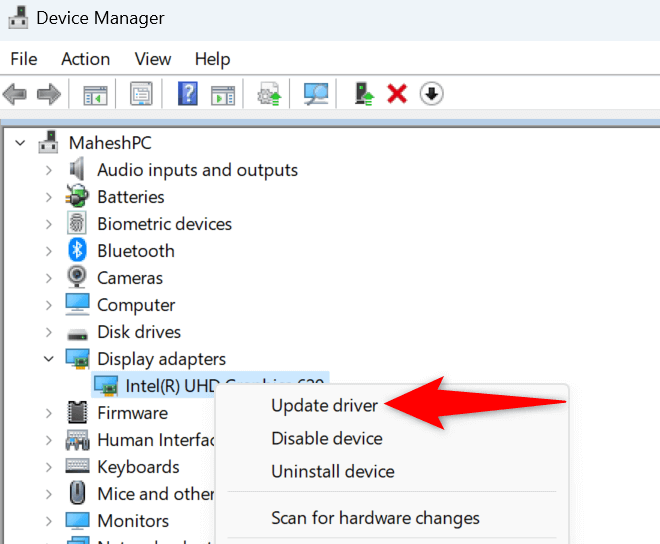Open the Properties toolbar icon
Screen dimensions: 660x544
click(x=141, y=93)
